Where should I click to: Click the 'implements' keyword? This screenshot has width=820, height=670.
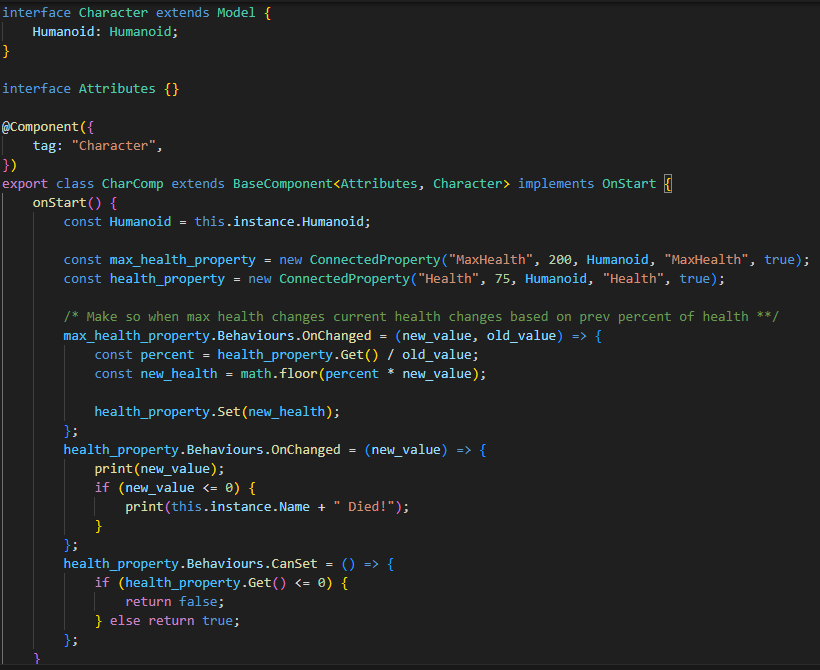(x=556, y=184)
